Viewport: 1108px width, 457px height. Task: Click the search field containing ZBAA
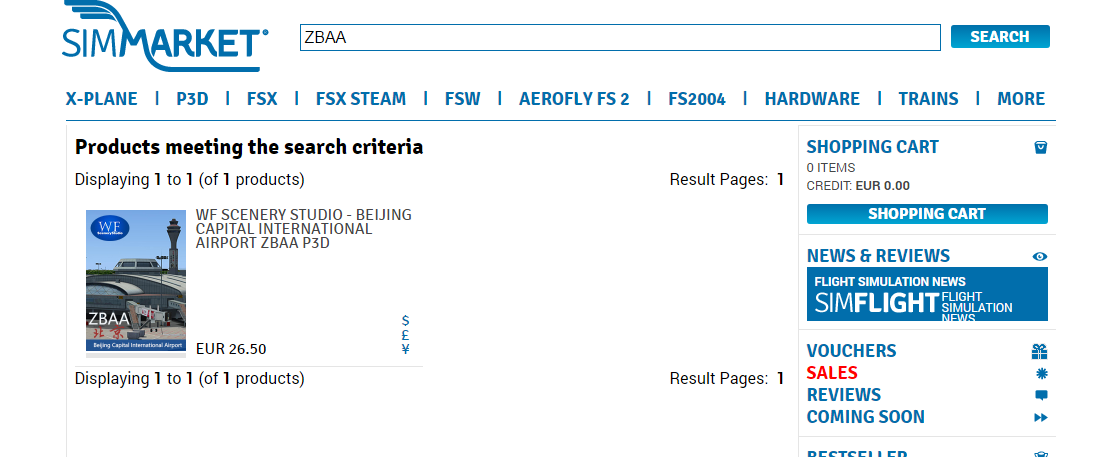[x=620, y=38]
